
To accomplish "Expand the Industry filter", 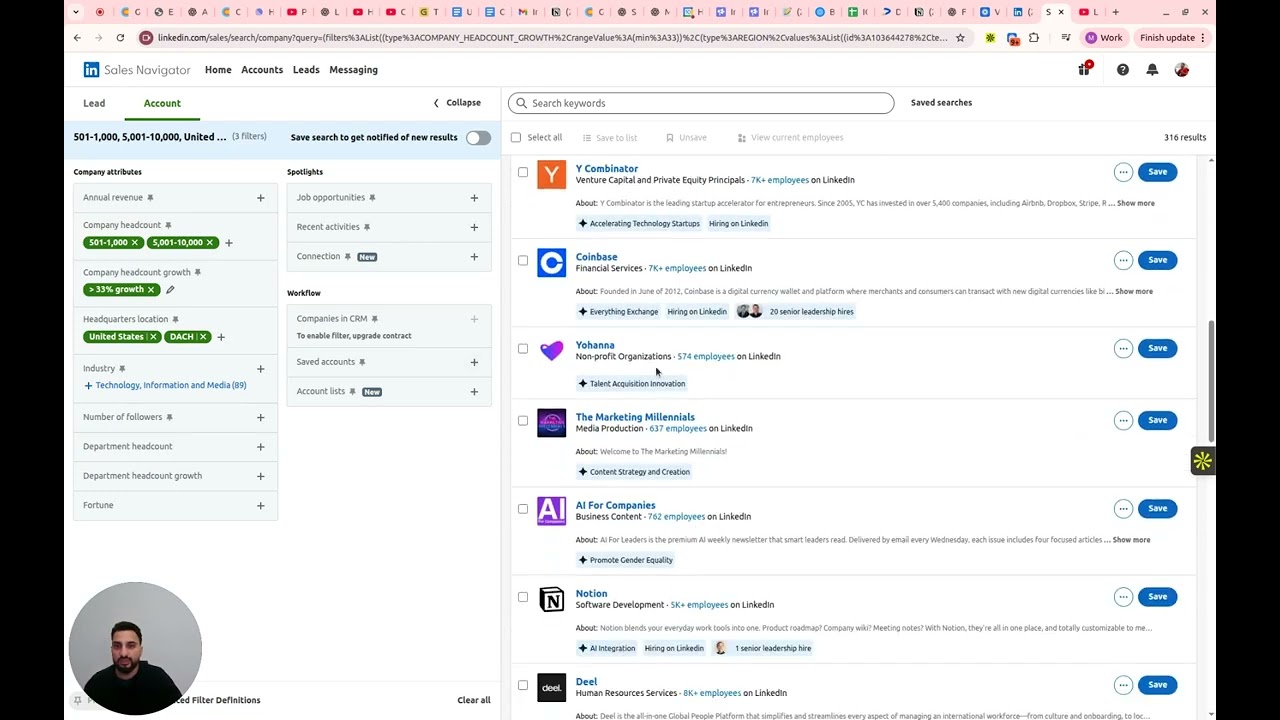I will click(x=260, y=369).
